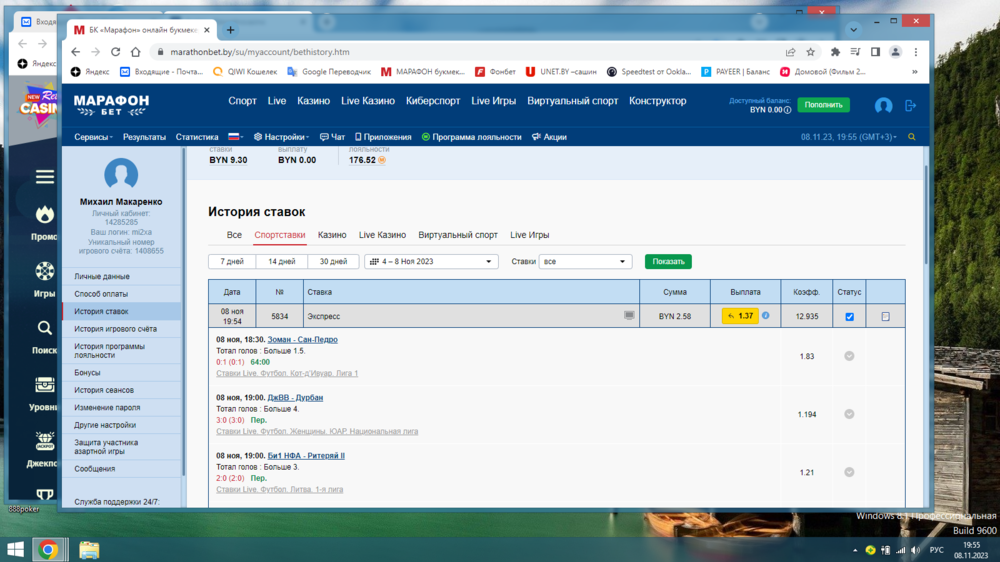Click the yellow 1.37 cashout button
Screen dimensions: 1000x562
(x=740, y=316)
